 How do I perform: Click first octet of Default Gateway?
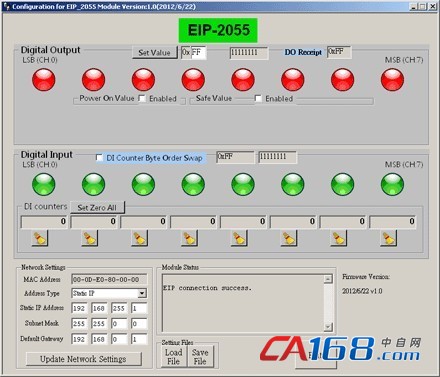[79, 339]
